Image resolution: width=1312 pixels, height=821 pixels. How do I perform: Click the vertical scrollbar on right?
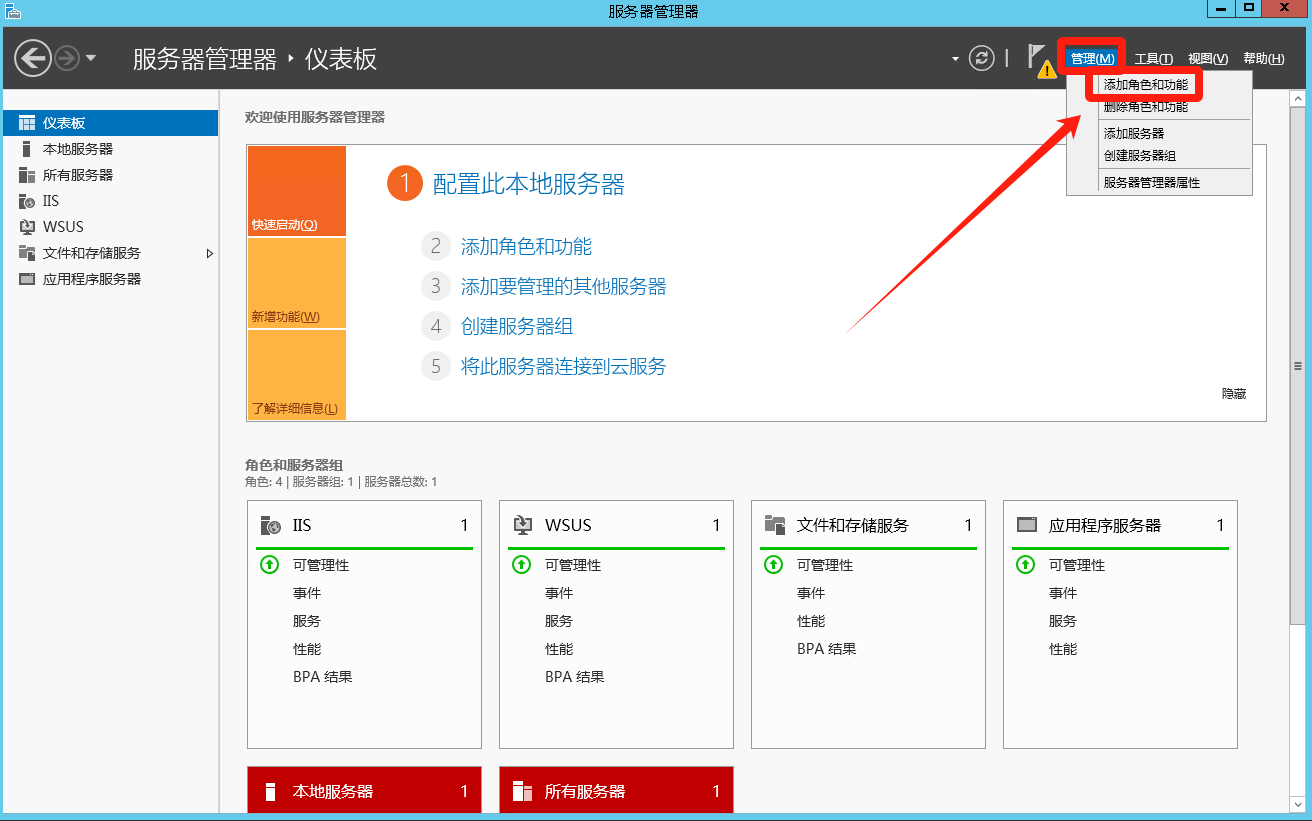[x=1297, y=366]
